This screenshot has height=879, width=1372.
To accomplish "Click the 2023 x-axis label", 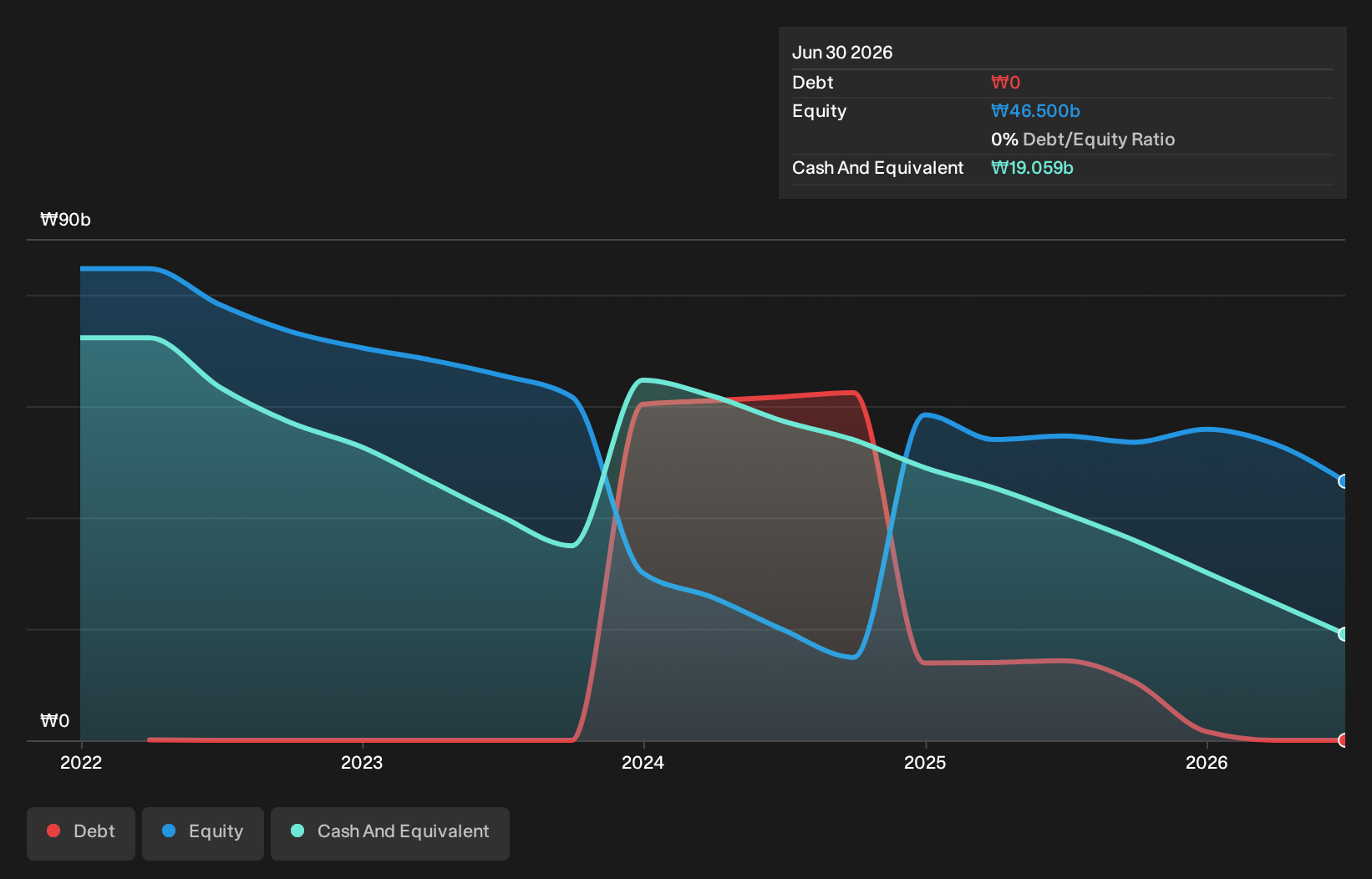I will (362, 762).
